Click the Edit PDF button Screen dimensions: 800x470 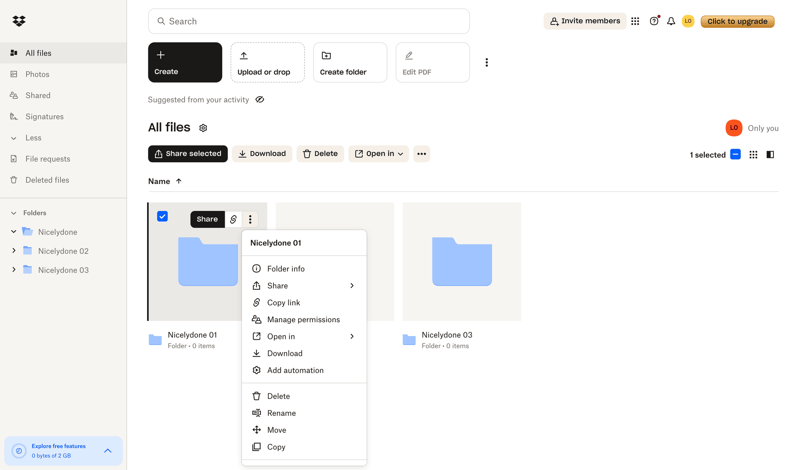433,62
